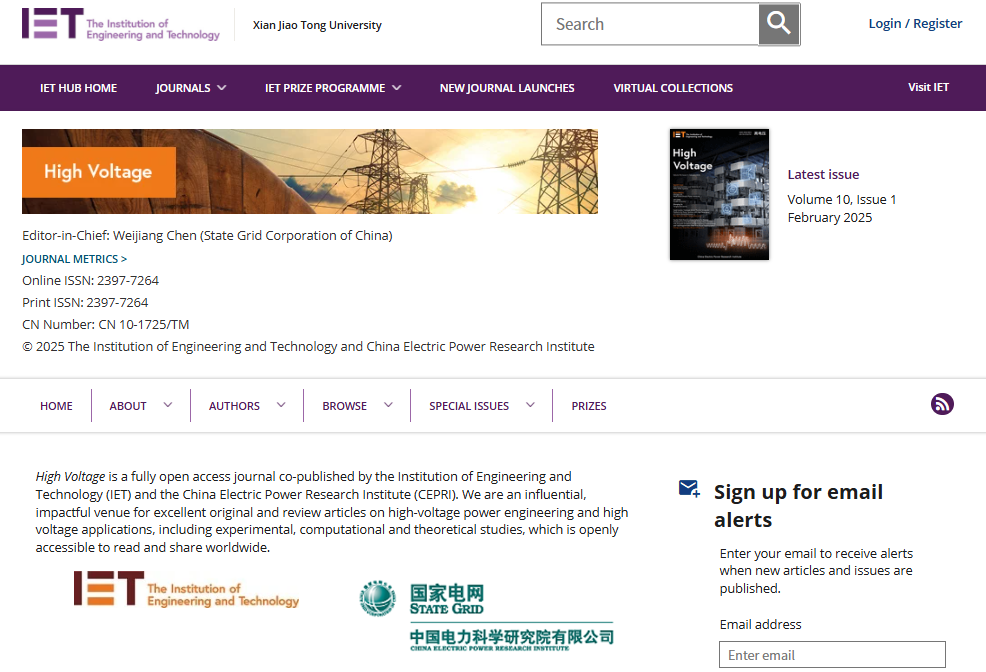Click Volume 10, Issue 1 text
This screenshot has height=672, width=986.
coord(841,199)
